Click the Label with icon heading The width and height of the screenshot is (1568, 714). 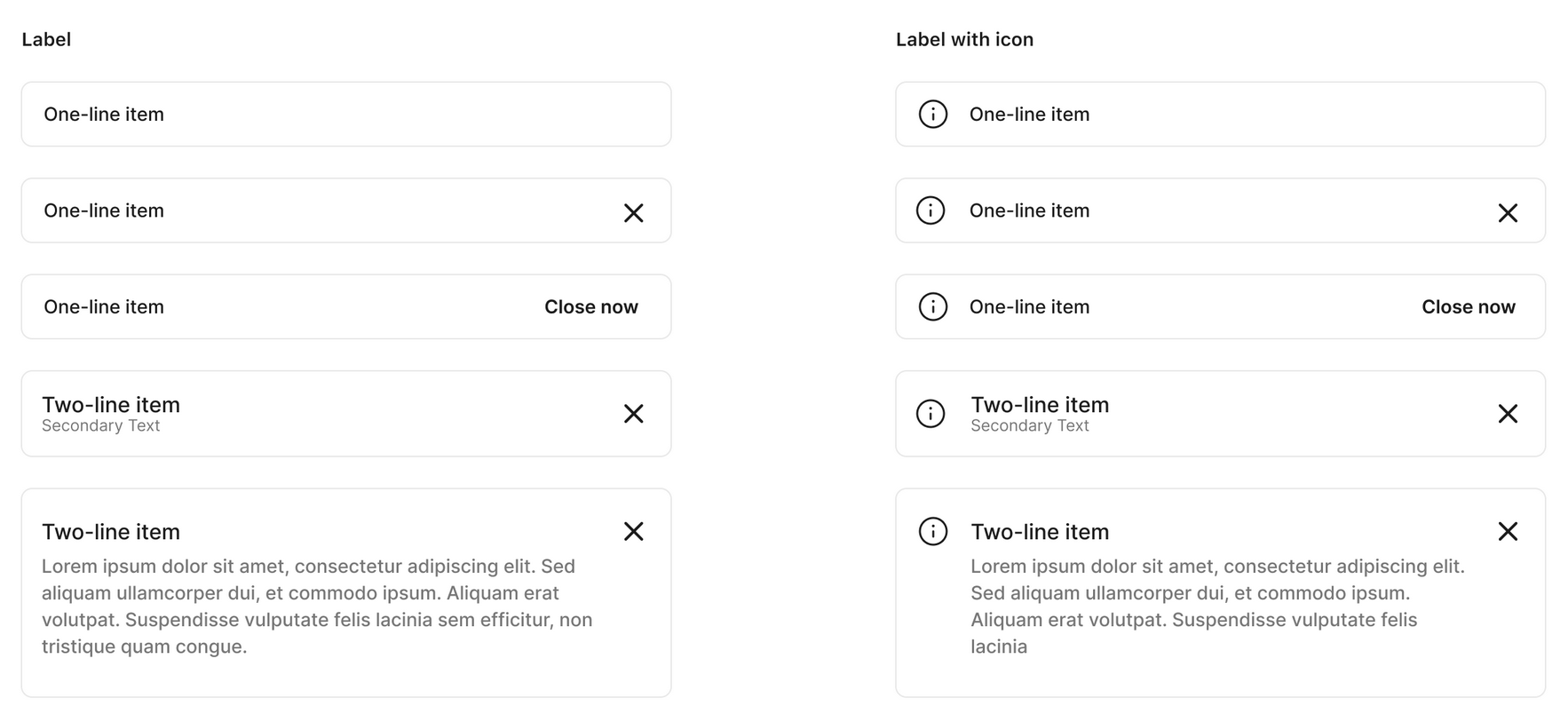click(964, 39)
